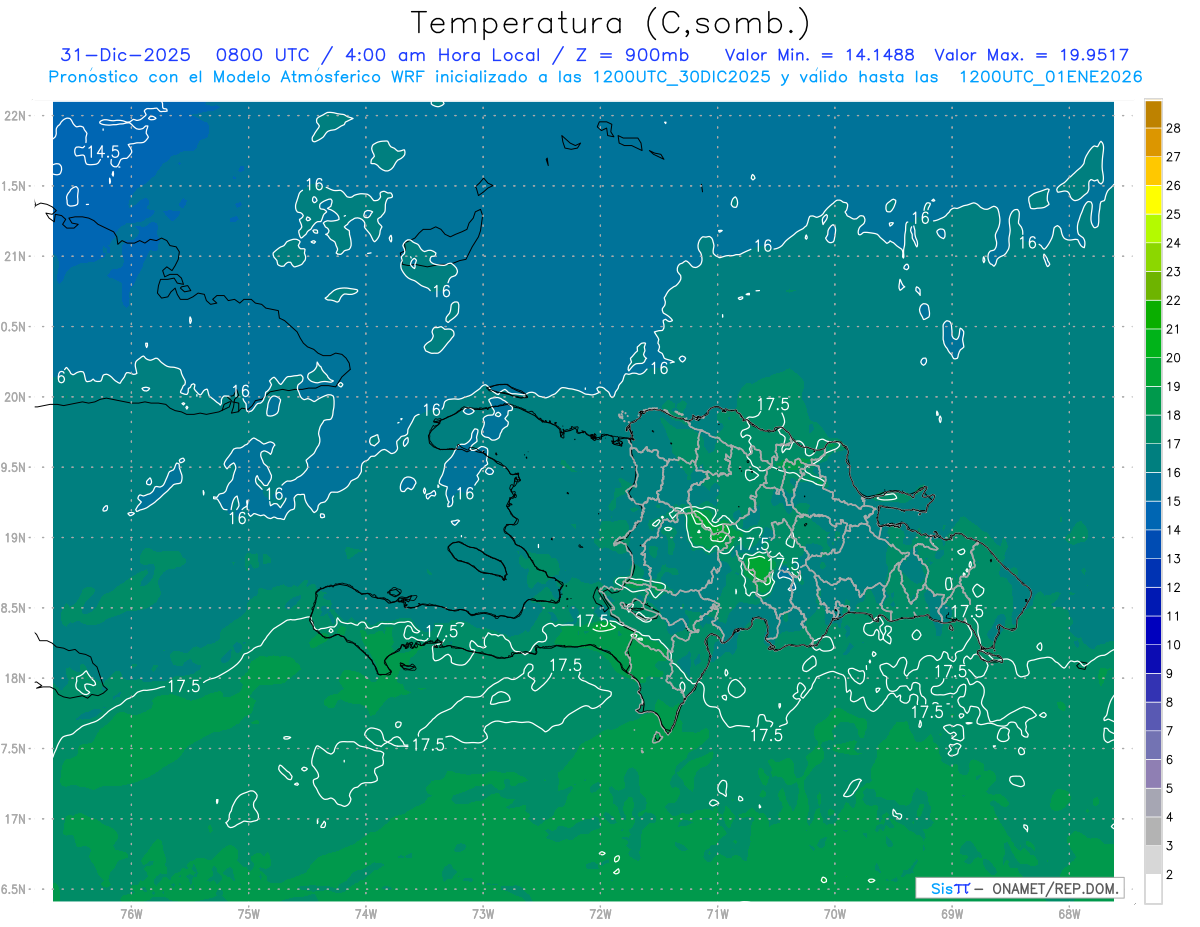Click "Valor Max. = 19.9517"
The width and height of the screenshot is (1200, 927).
point(1032,55)
